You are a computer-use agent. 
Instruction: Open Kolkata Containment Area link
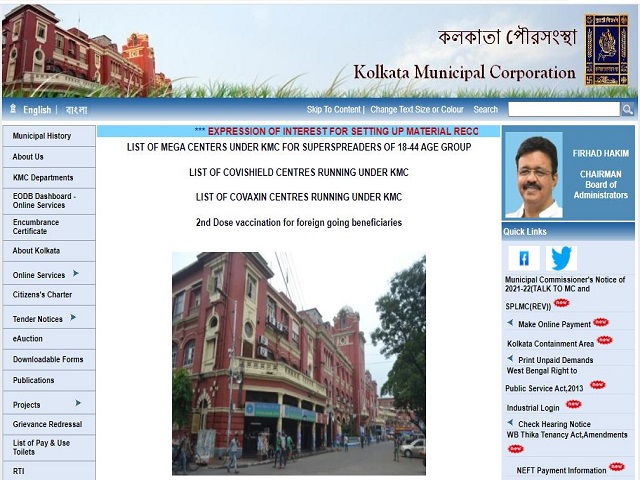click(x=550, y=344)
